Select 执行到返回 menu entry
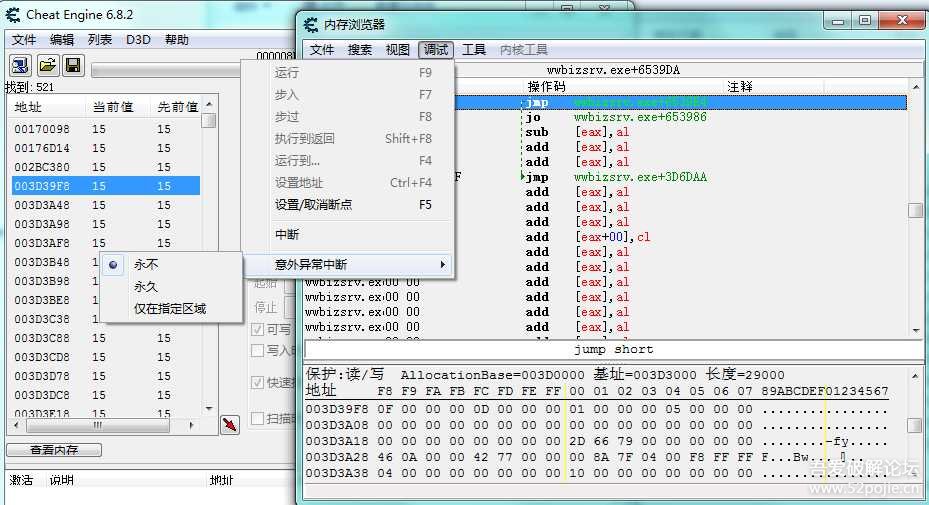The image size is (929, 505). tap(348, 139)
